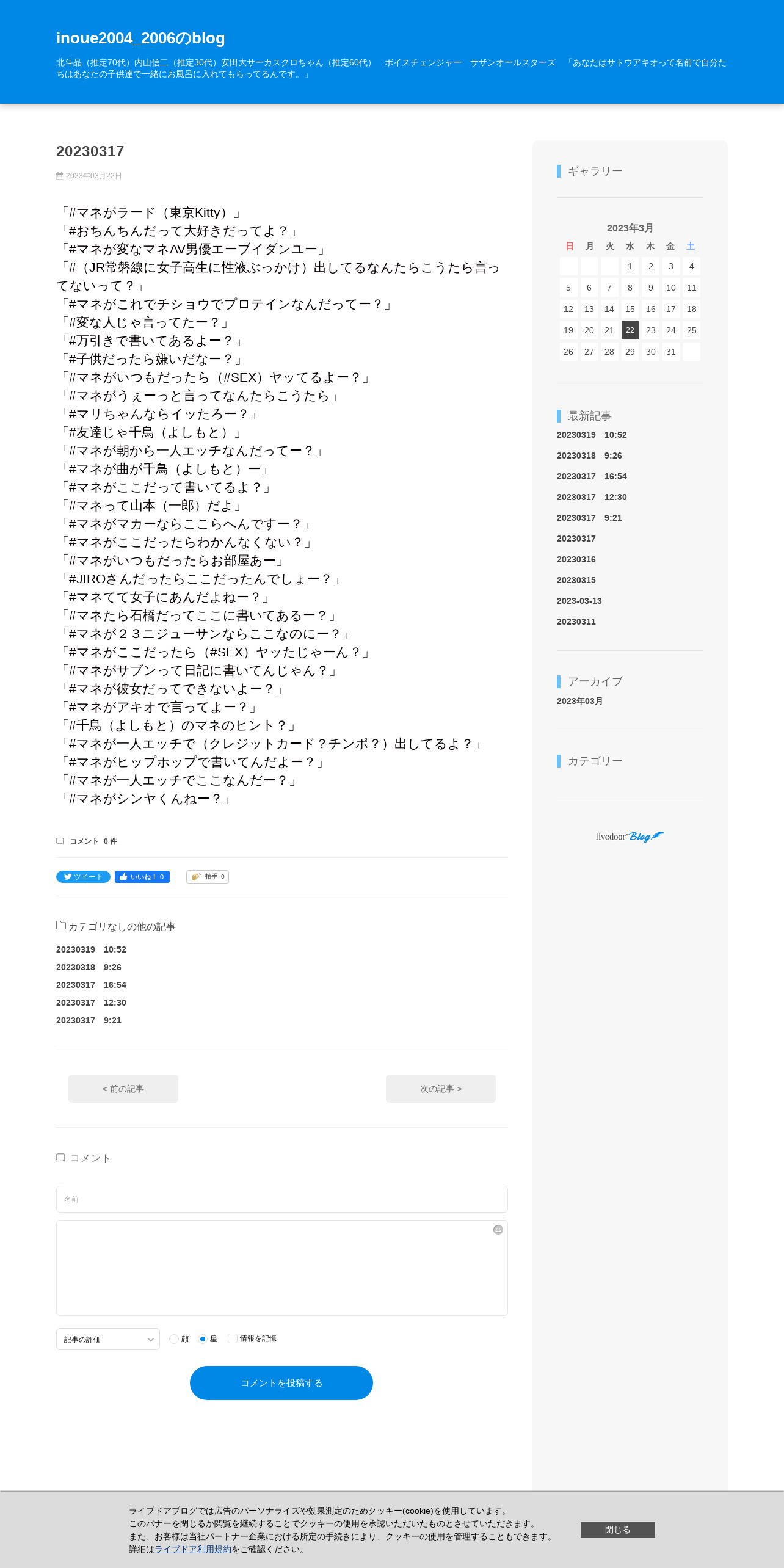The width and height of the screenshot is (784, 1568).
Task: Open sidebar article 20230317 12:30
Action: tap(592, 497)
